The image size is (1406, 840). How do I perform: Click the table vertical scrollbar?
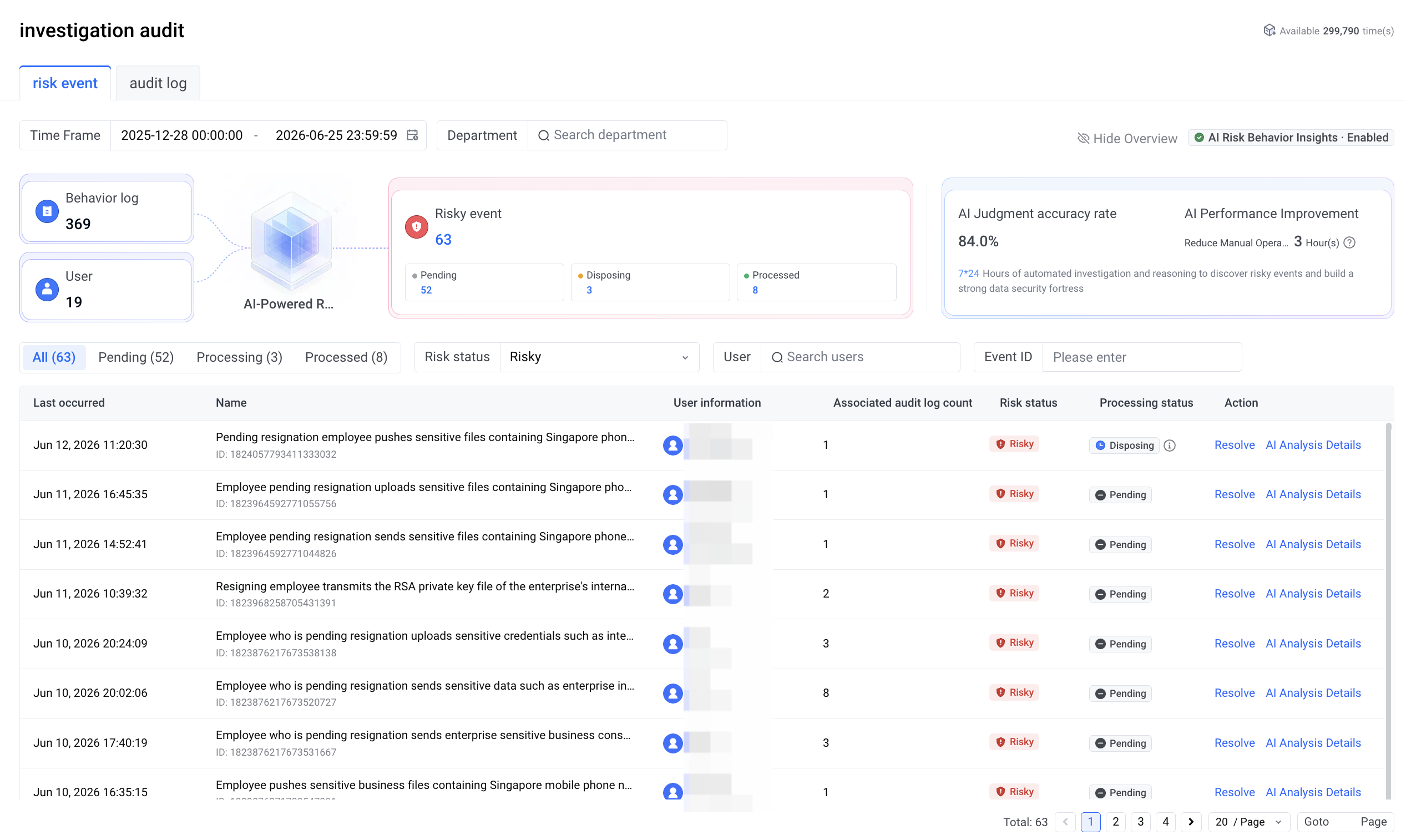coord(1388,611)
